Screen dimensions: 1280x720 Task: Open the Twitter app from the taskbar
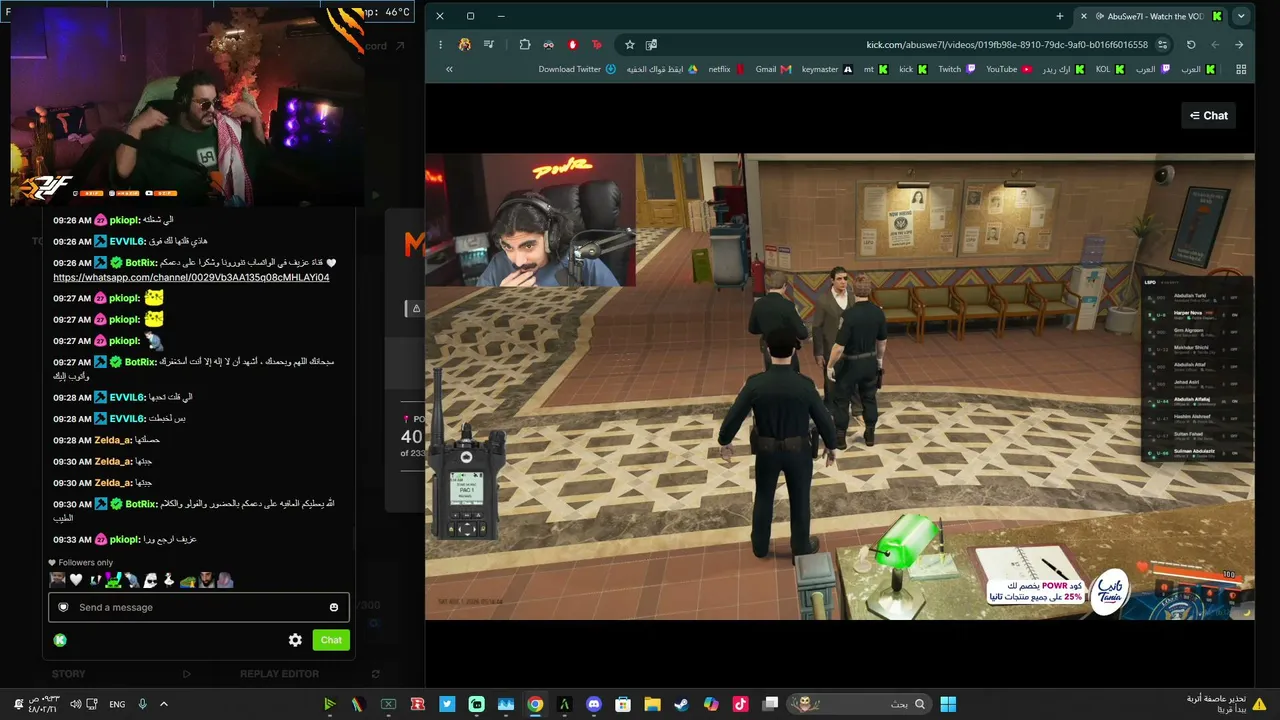447,704
